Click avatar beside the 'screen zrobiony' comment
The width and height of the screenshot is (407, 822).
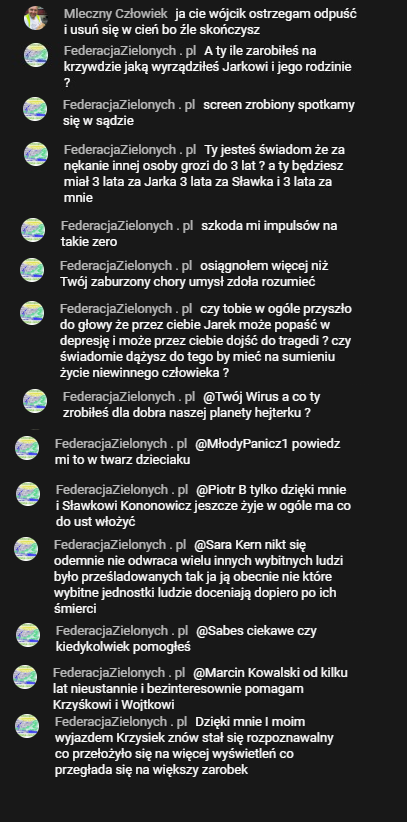pyautogui.click(x=35, y=109)
